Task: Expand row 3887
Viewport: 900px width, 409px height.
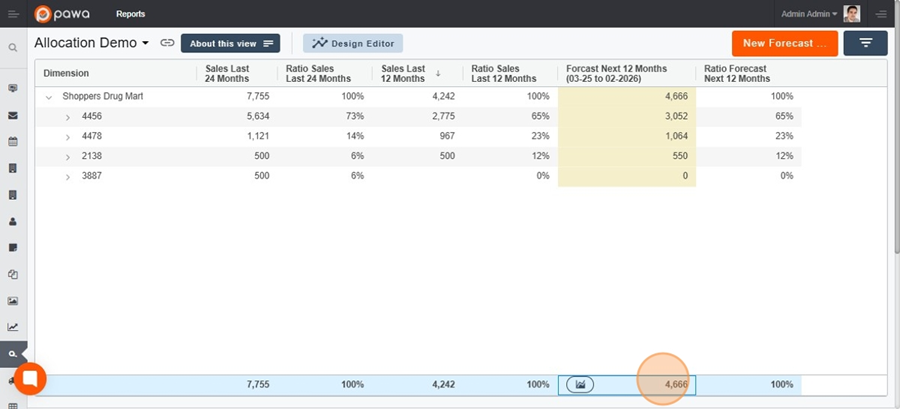Action: point(68,177)
